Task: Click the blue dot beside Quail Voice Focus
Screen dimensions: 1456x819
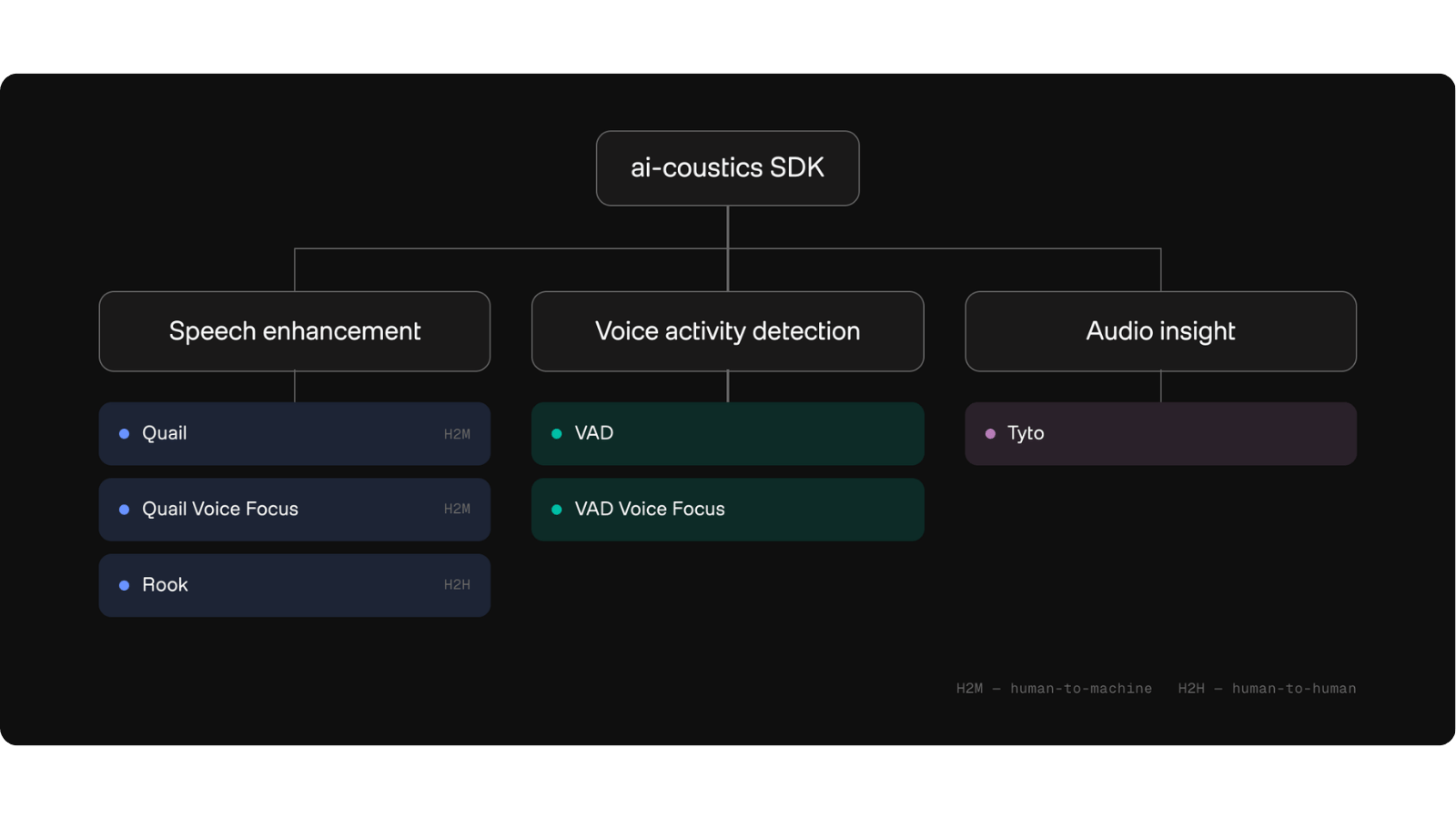Action: tap(124, 510)
